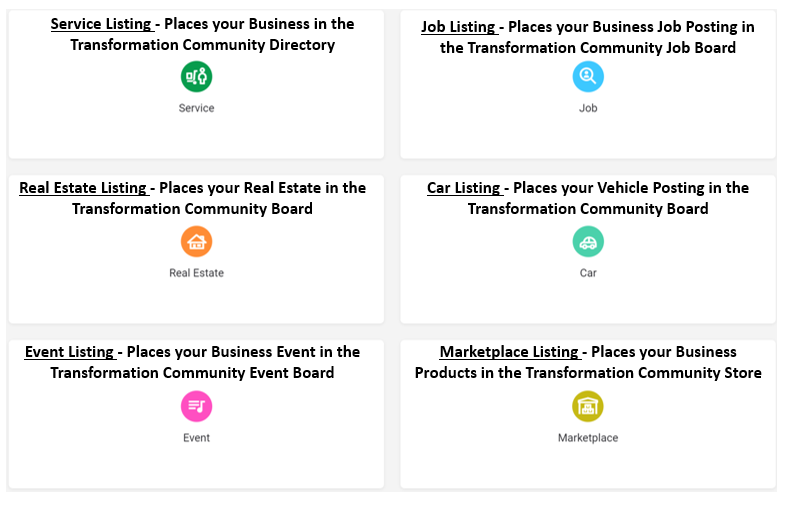Click the 'Transformation Community Directory' text in the Service card
This screenshot has width=789, height=507.
[202, 45]
